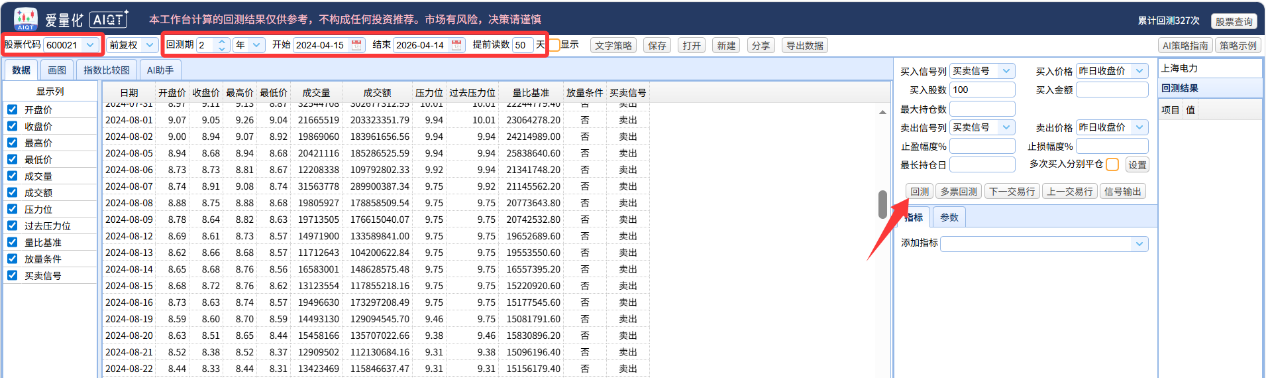Viewport: 1268px width, 378px height.
Task: Toggle the 压力位 column checkbox
Action: pos(12,210)
